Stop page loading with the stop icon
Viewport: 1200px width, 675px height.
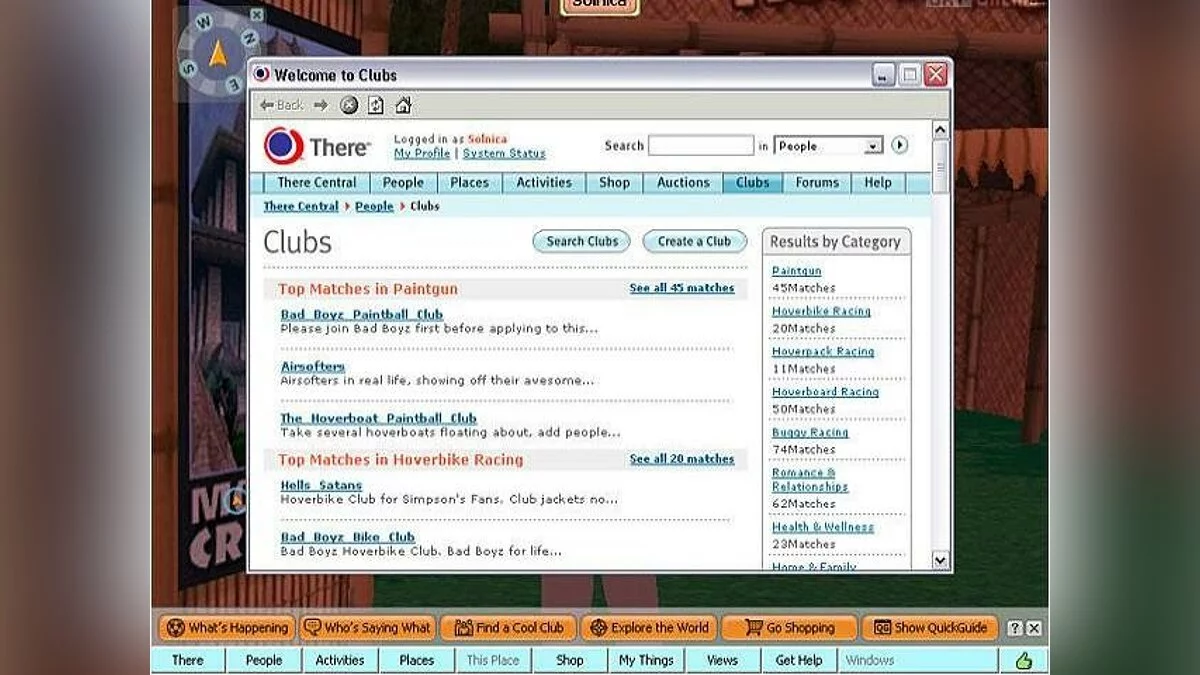click(x=349, y=105)
